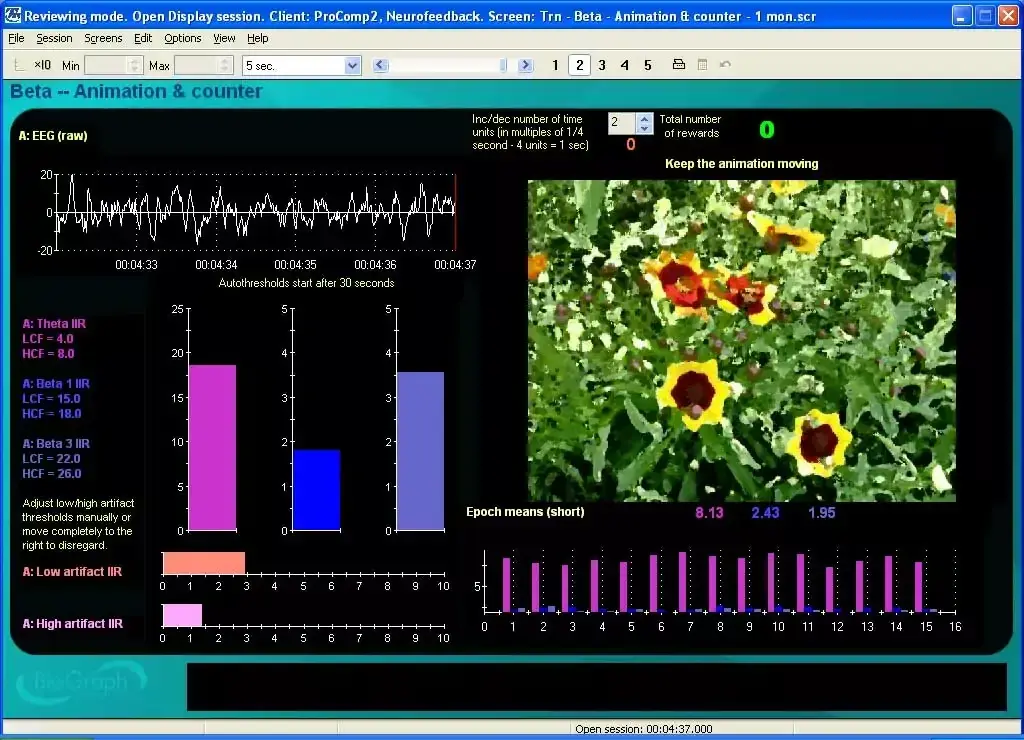Click the undo arrow icon in toolbar
1024x740 pixels.
(x=725, y=65)
